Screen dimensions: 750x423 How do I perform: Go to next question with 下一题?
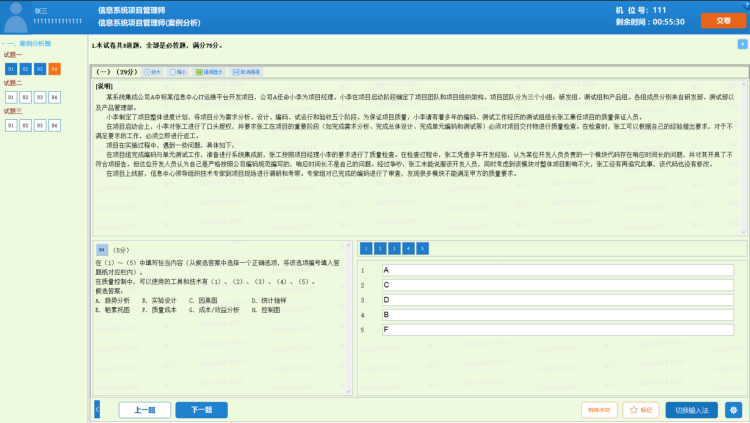pyautogui.click(x=201, y=410)
